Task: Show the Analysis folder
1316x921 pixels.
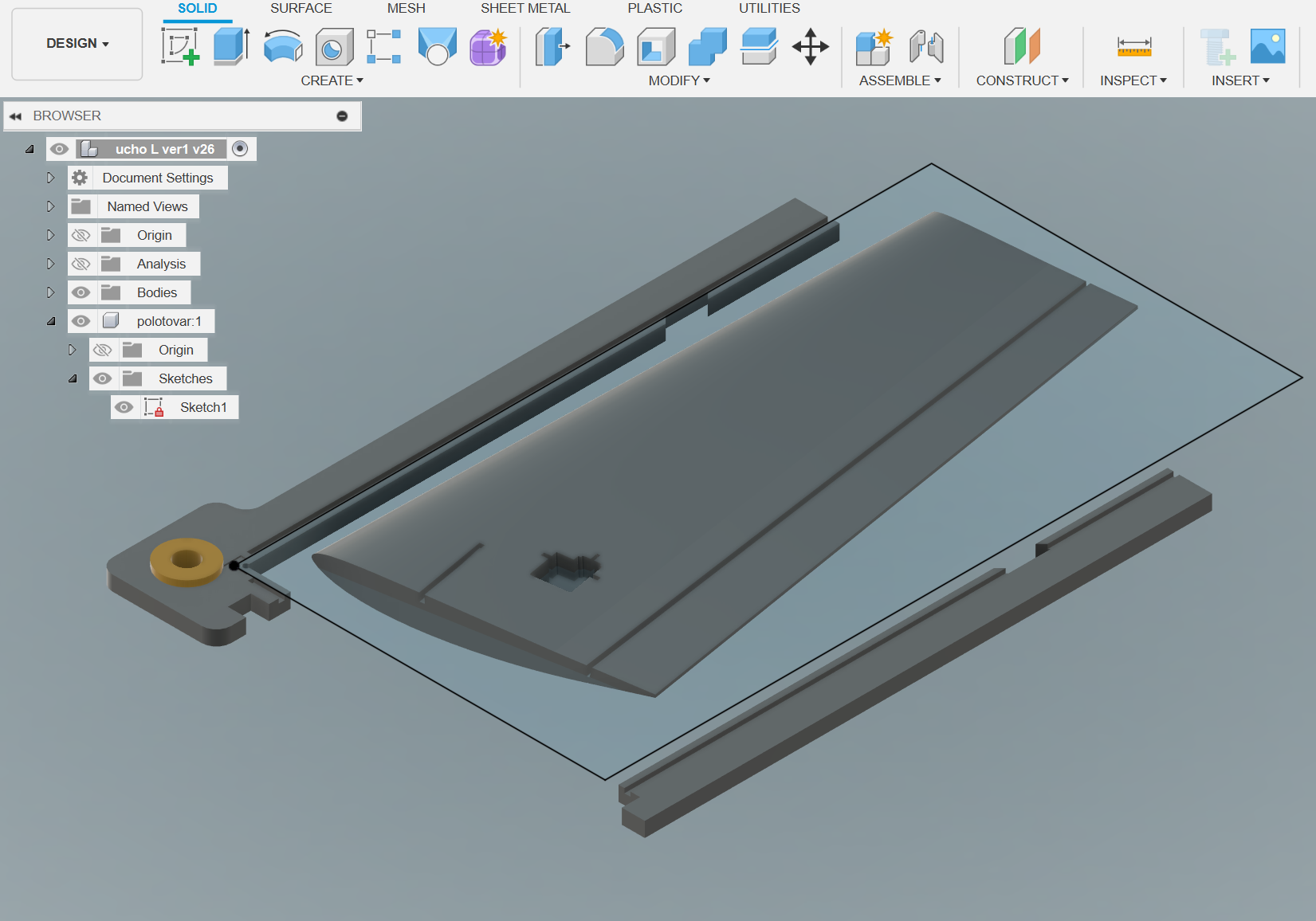Action: tap(81, 264)
